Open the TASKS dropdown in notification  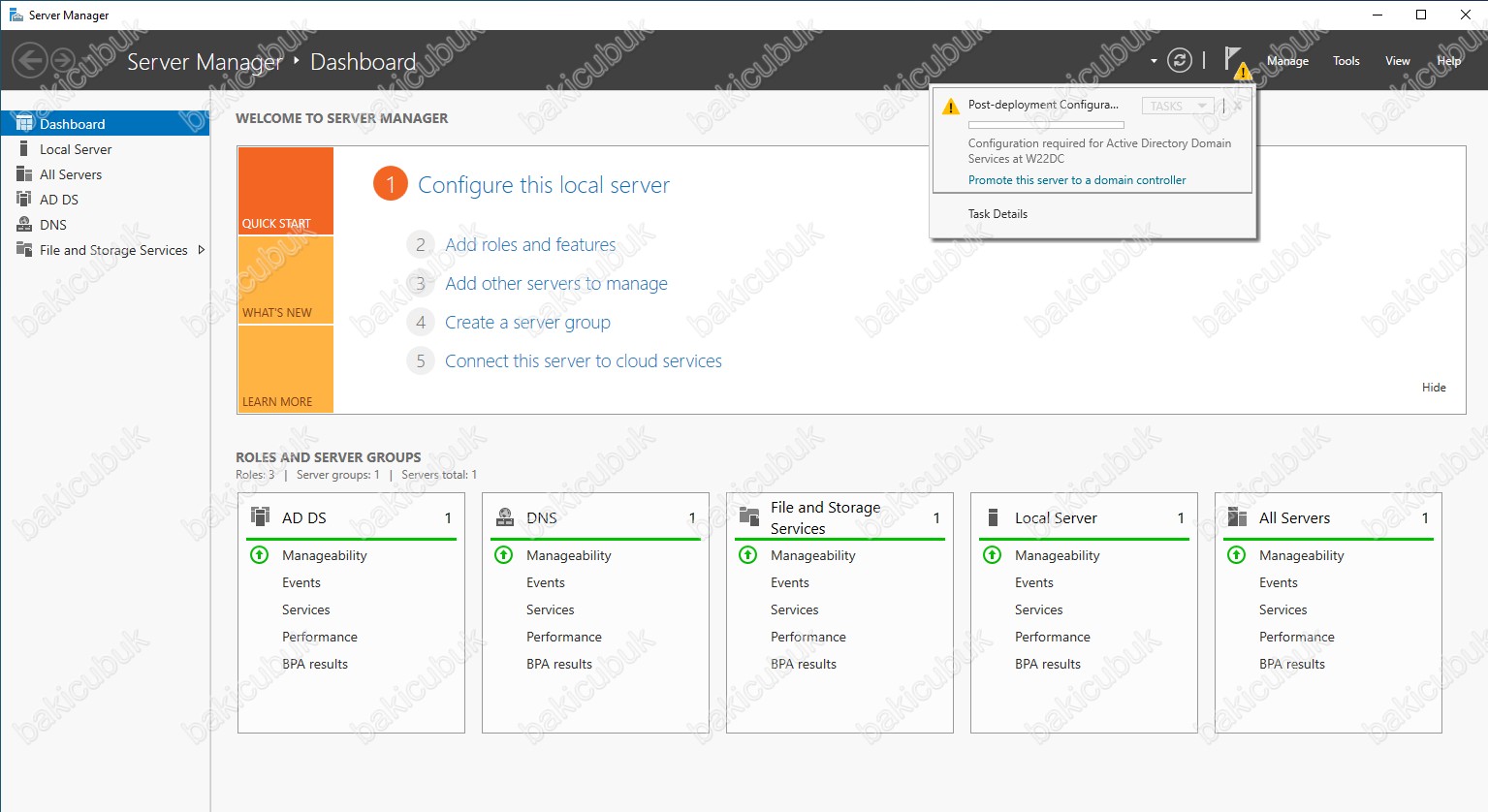(x=1178, y=106)
